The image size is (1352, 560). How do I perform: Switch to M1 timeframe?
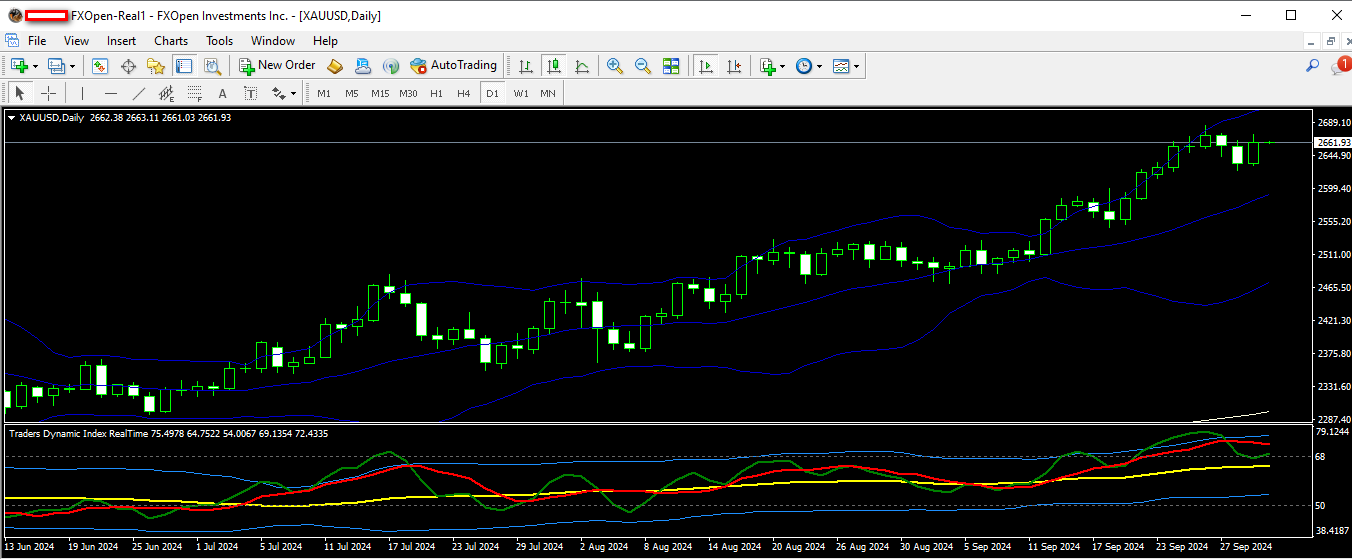(x=324, y=93)
